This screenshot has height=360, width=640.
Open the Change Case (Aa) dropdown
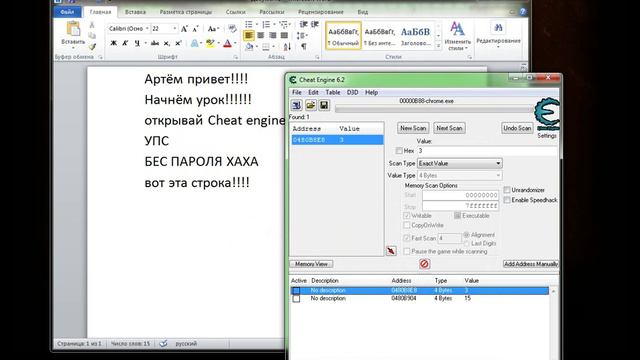click(x=213, y=29)
